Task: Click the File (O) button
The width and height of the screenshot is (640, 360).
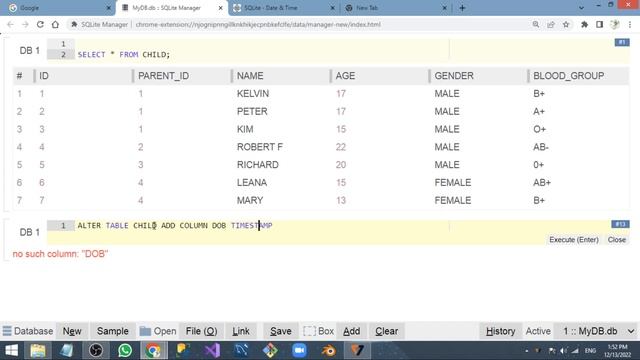Action: click(x=201, y=331)
